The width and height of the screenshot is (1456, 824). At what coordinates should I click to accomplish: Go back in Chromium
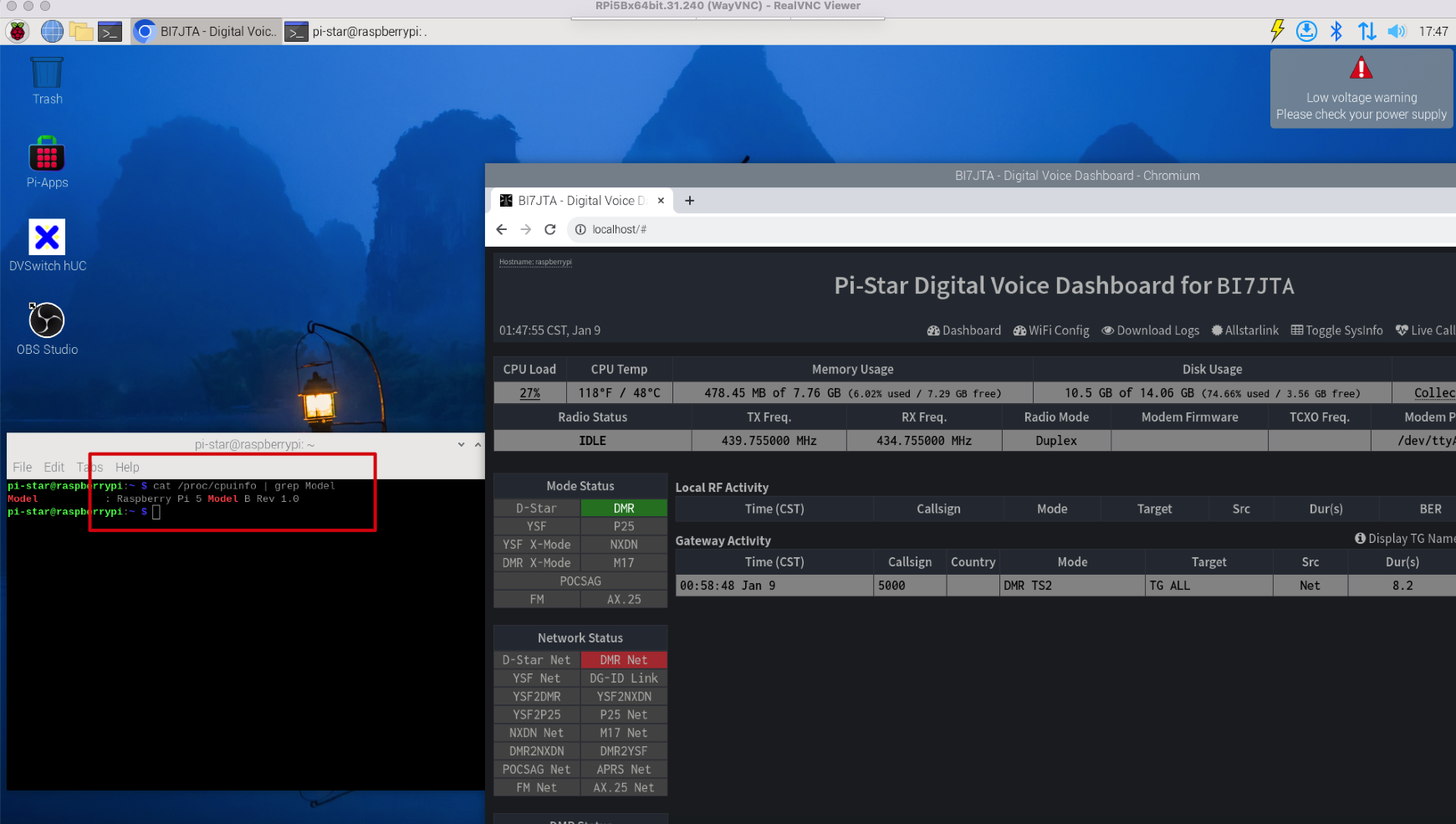click(502, 229)
